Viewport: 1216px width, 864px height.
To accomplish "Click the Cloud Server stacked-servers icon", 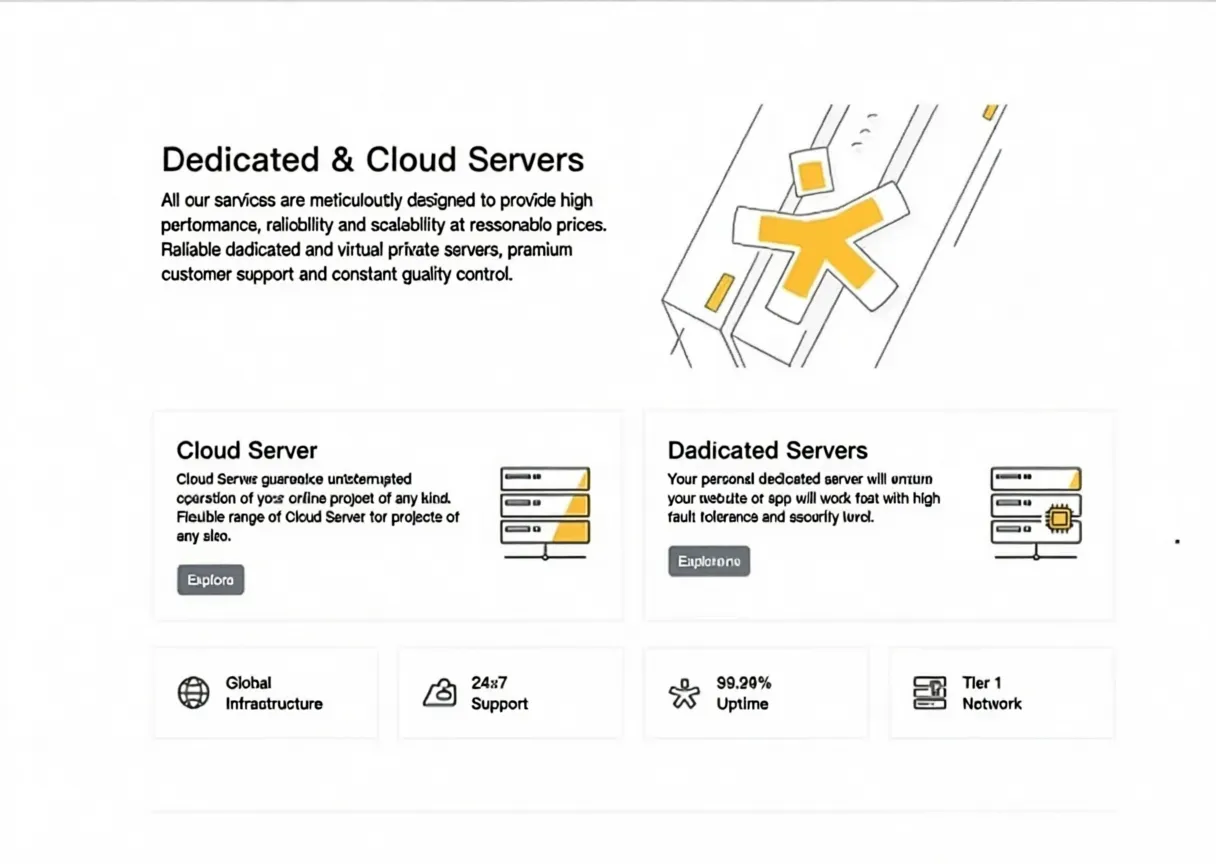I will coord(545,512).
